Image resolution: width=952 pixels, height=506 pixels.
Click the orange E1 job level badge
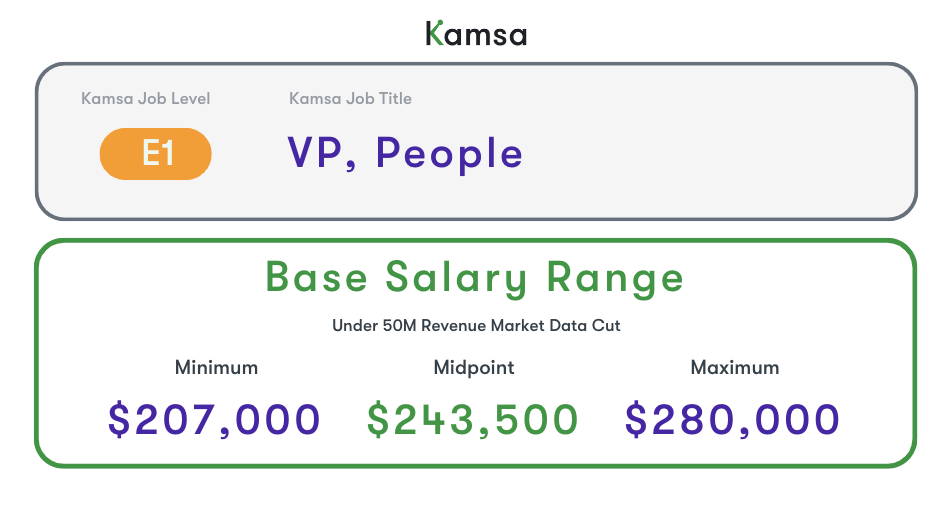156,154
